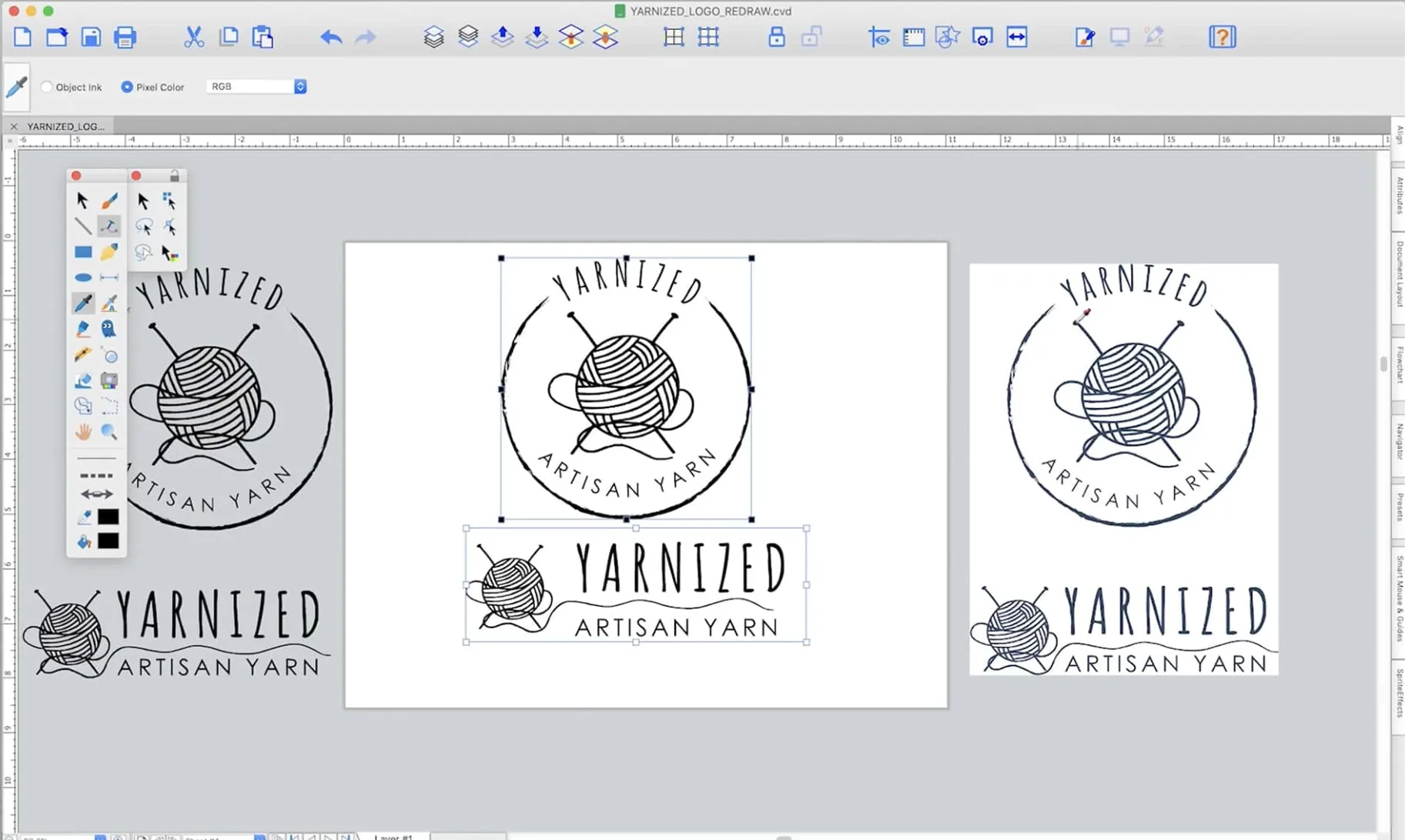Select the Line tool in the toolbox
The height and width of the screenshot is (840, 1405).
click(x=83, y=226)
